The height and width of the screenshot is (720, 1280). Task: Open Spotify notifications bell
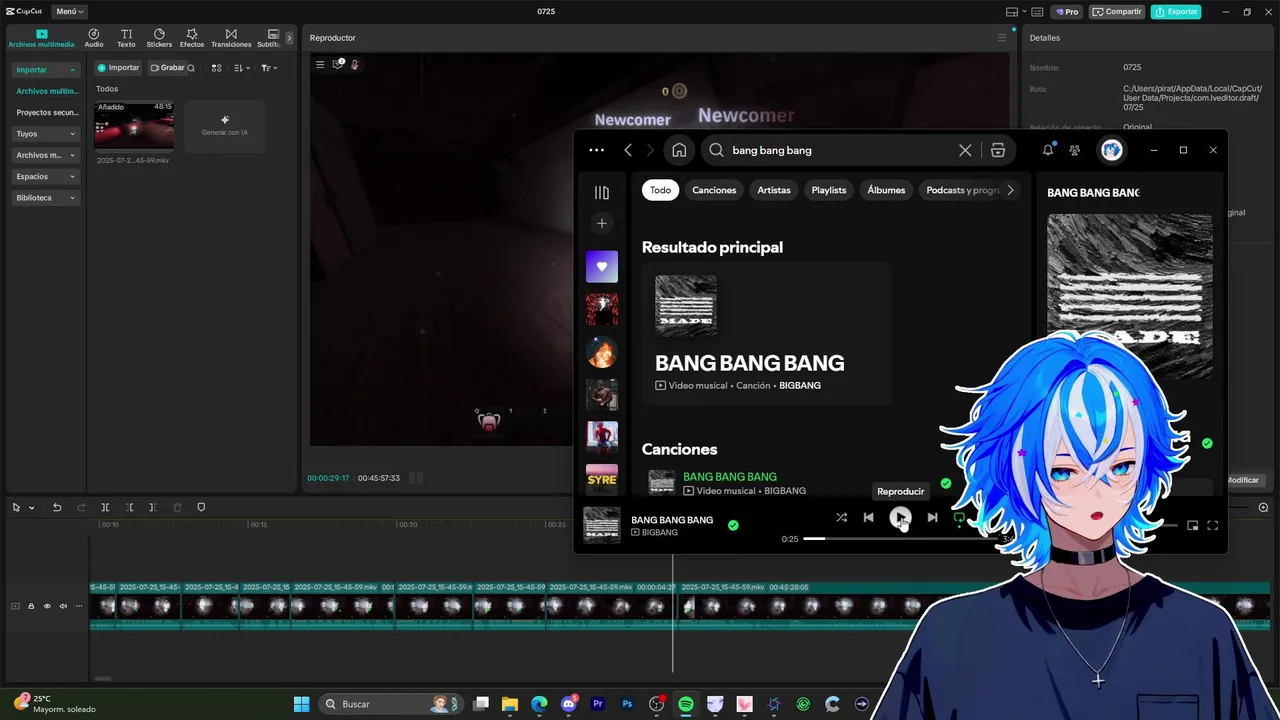1048,150
